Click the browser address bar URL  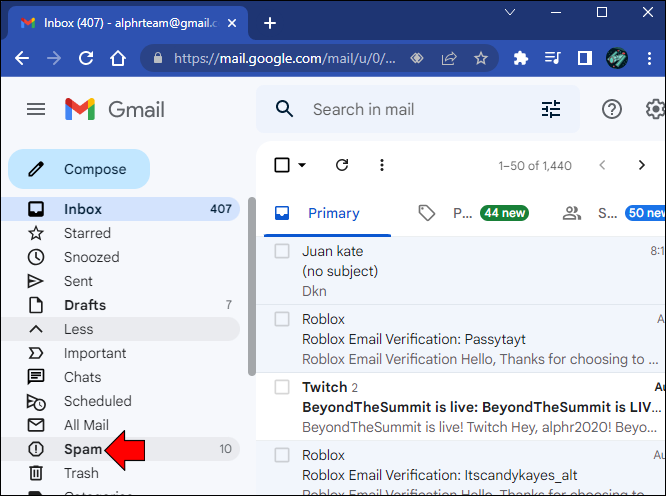point(285,58)
